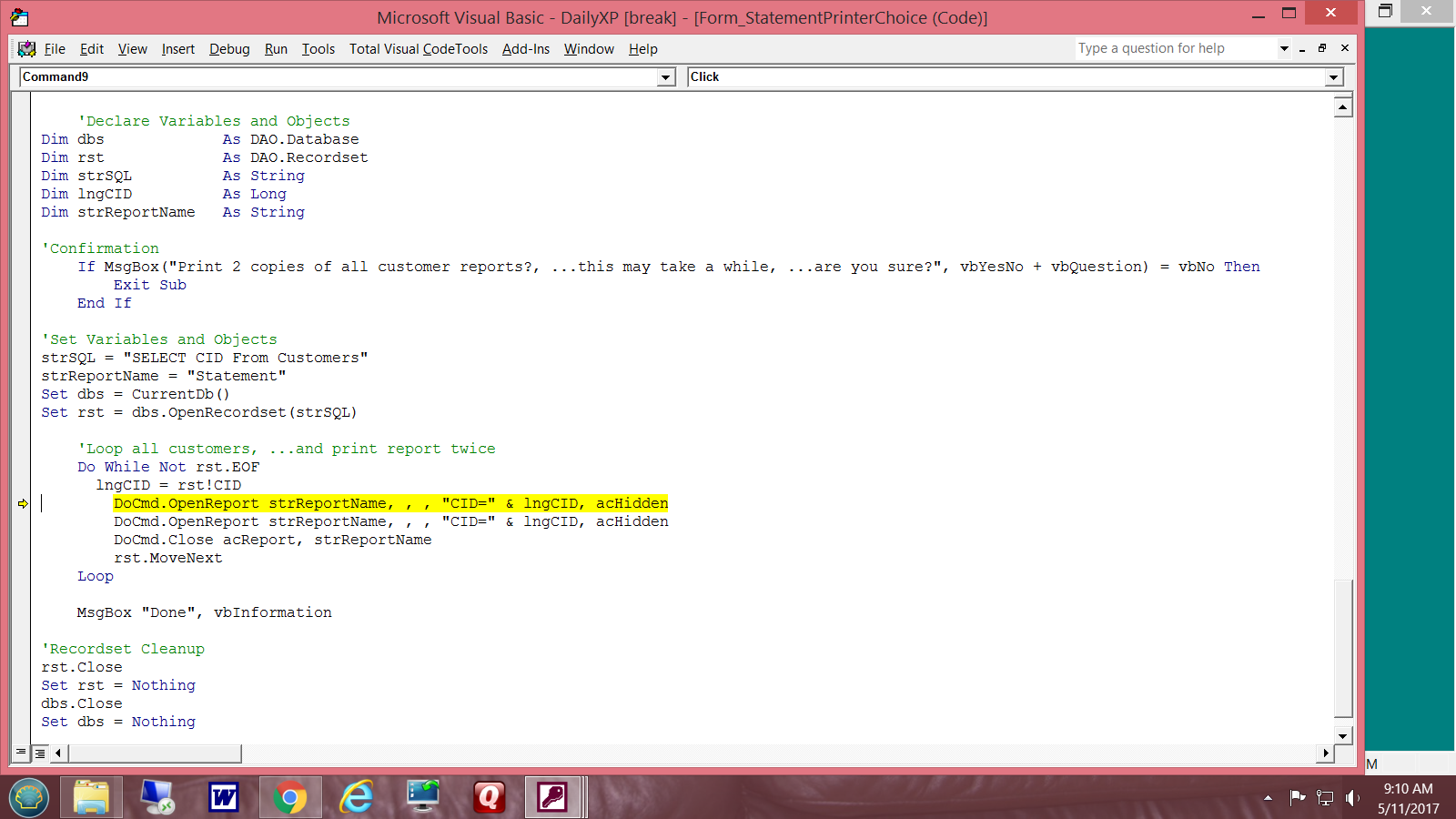
Task: Open the Add-Ins menu
Action: click(526, 49)
